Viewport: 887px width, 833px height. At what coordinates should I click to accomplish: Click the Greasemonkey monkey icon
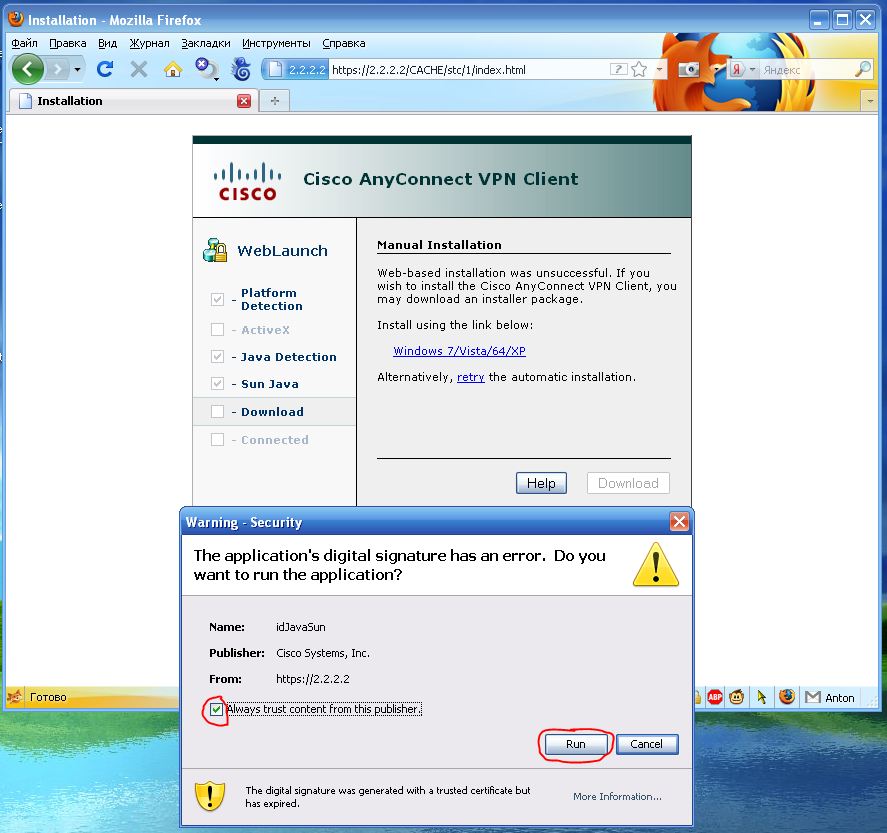(x=737, y=697)
